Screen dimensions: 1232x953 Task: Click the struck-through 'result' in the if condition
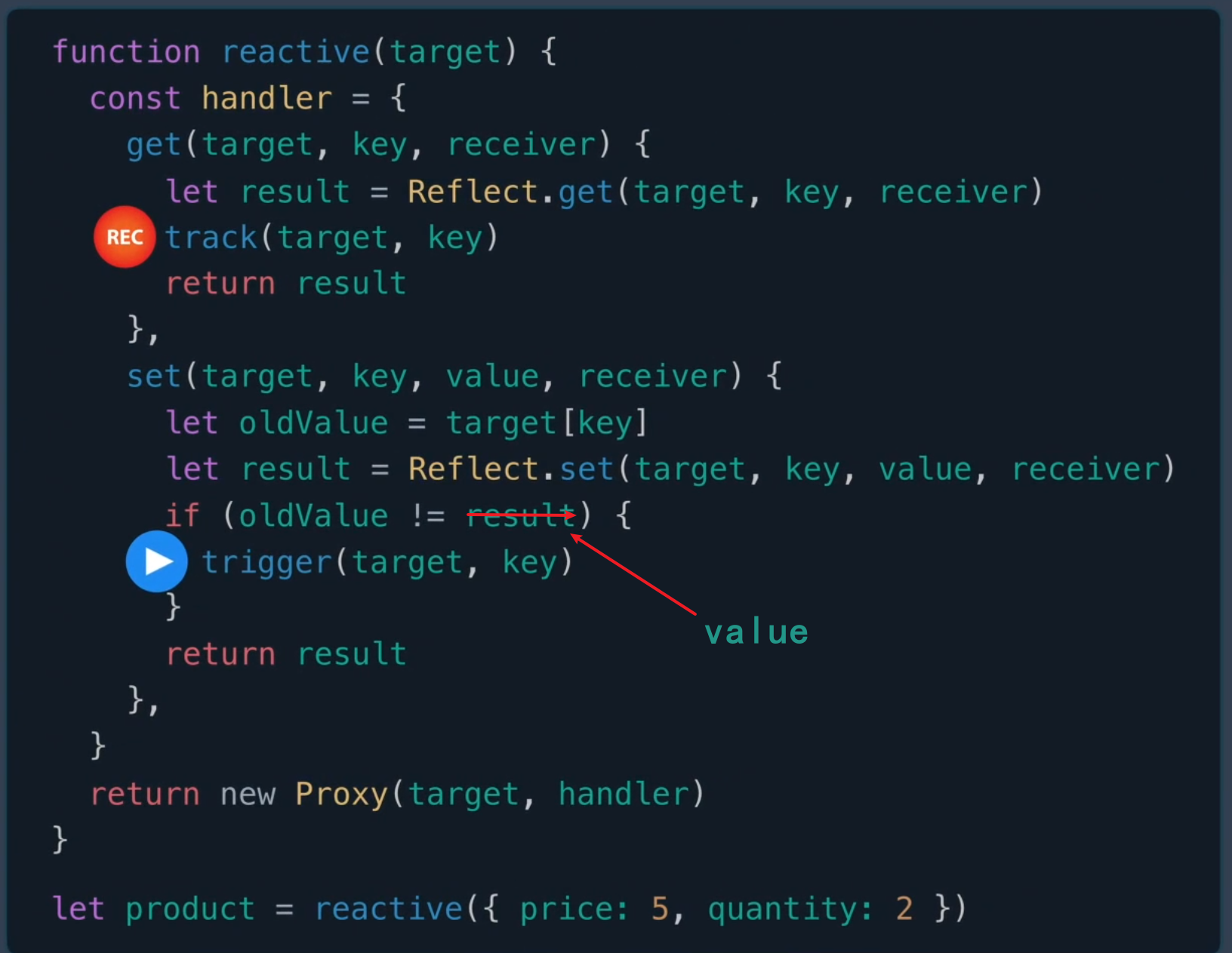point(521,515)
